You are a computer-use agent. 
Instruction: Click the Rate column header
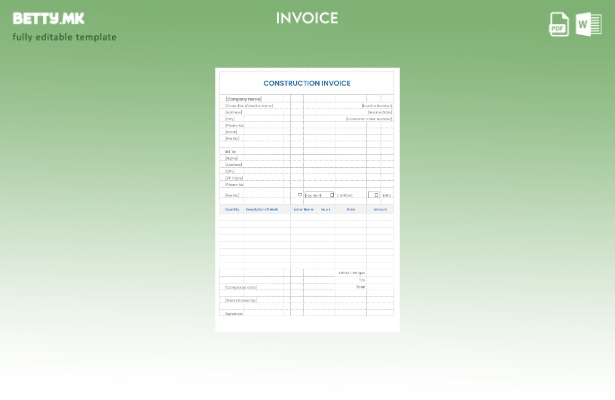(351, 209)
